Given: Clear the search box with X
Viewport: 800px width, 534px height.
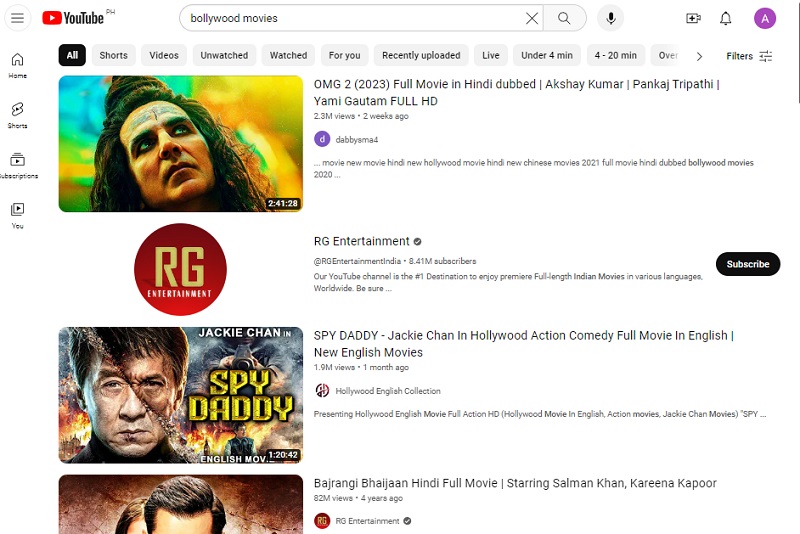Looking at the screenshot, I should click(532, 18).
